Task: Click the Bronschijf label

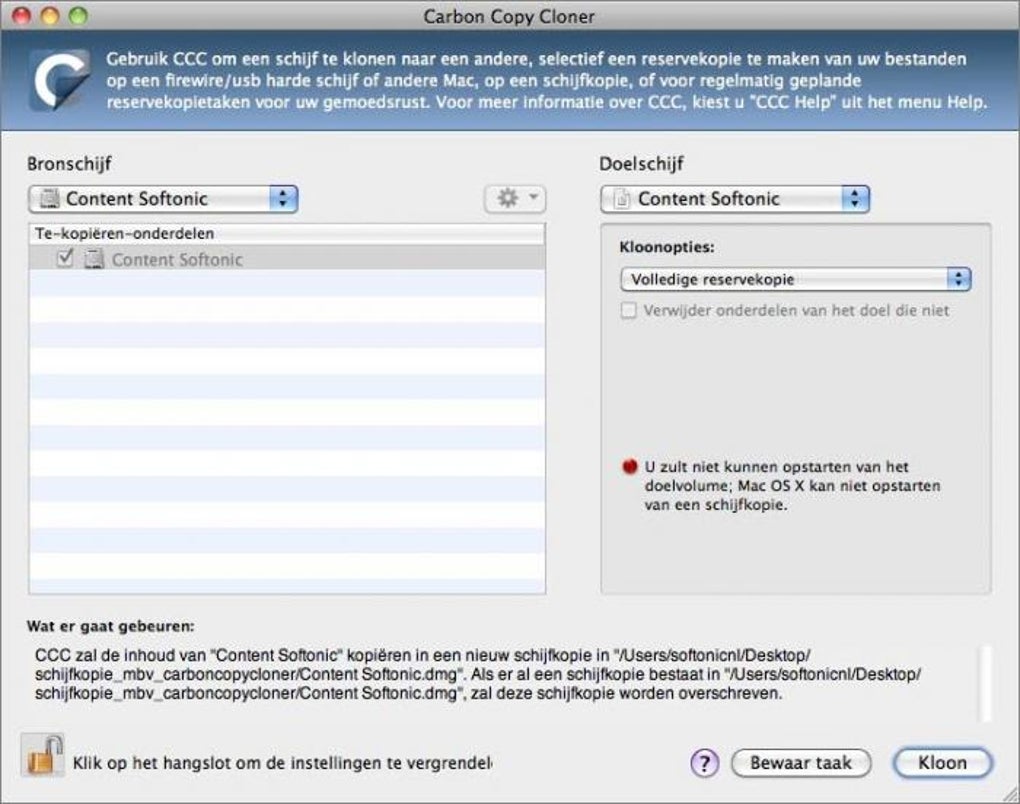Action: (69, 163)
